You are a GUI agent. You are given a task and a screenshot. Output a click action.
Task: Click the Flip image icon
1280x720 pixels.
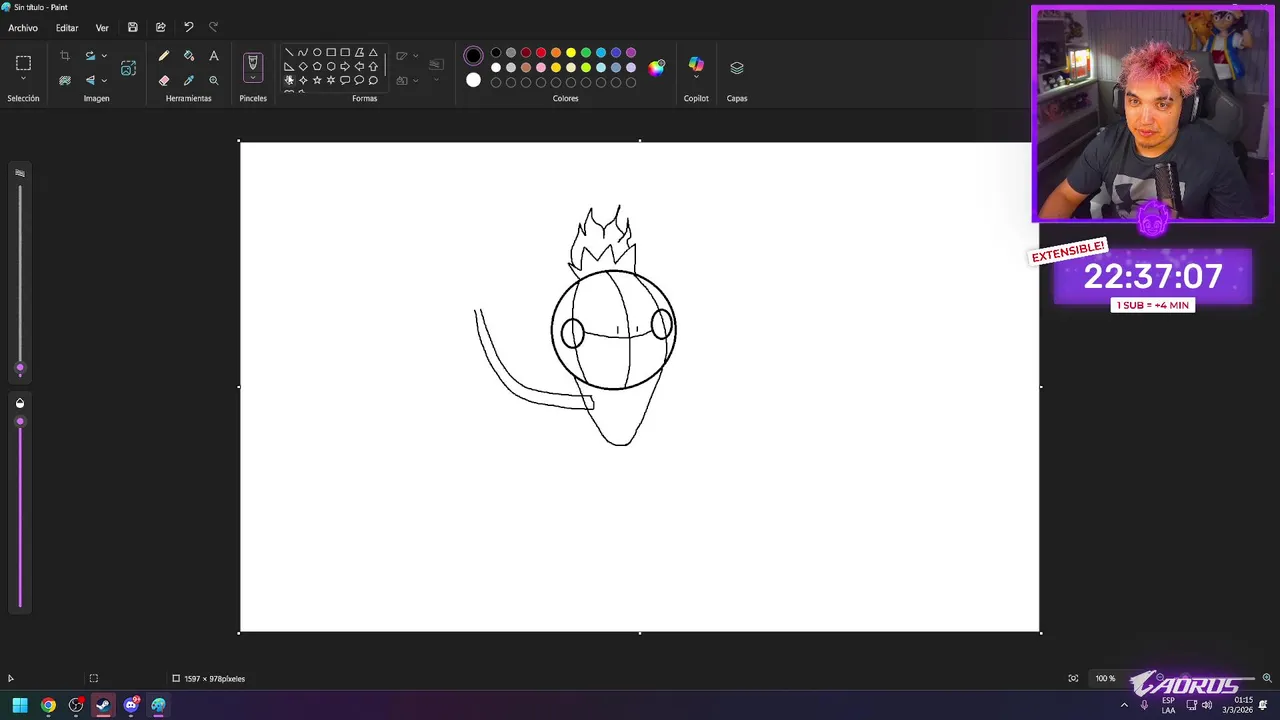click(x=90, y=80)
